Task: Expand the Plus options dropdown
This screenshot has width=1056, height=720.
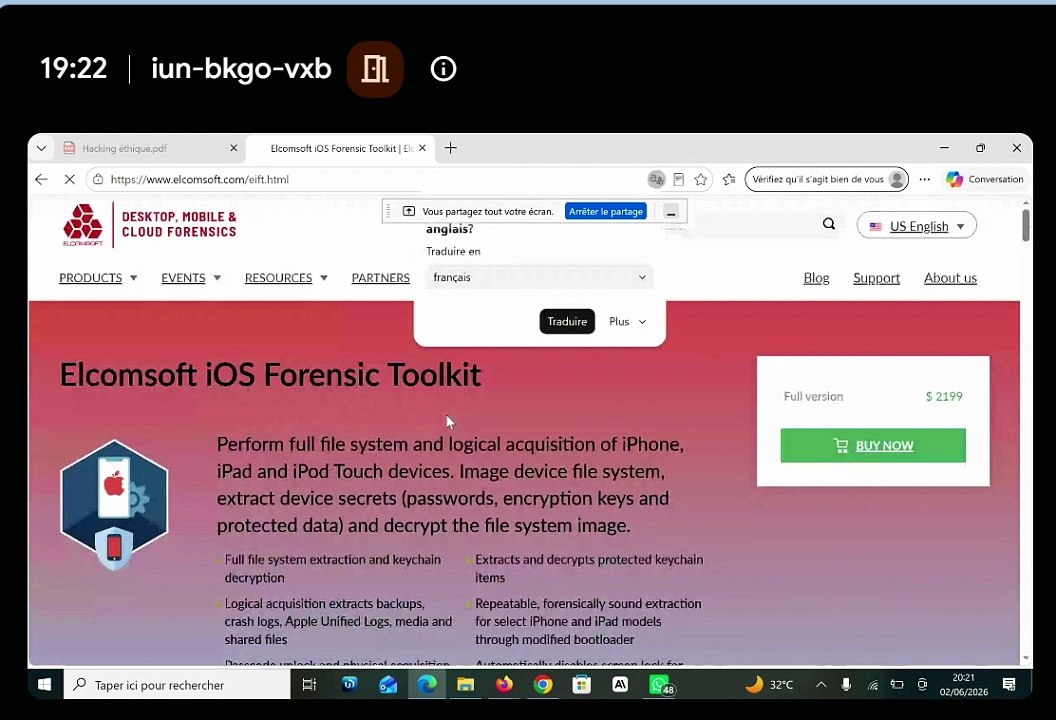Action: click(x=627, y=322)
